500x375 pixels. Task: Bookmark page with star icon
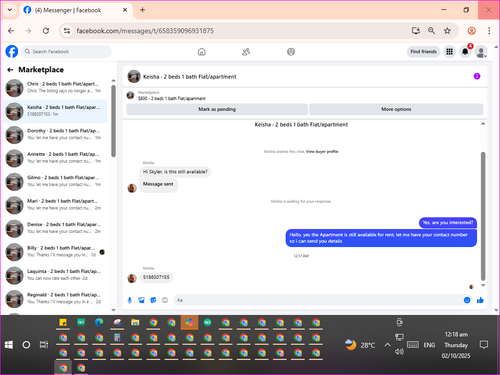pos(447,31)
